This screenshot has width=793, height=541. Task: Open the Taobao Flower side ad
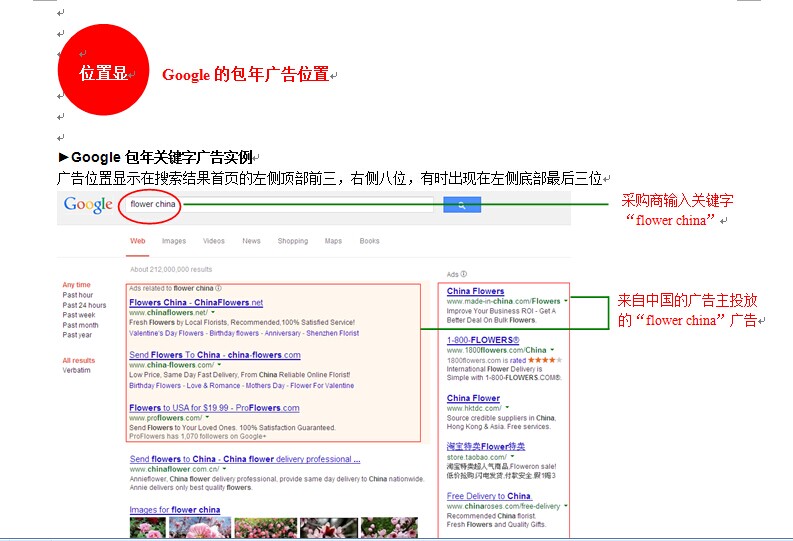[x=486, y=446]
